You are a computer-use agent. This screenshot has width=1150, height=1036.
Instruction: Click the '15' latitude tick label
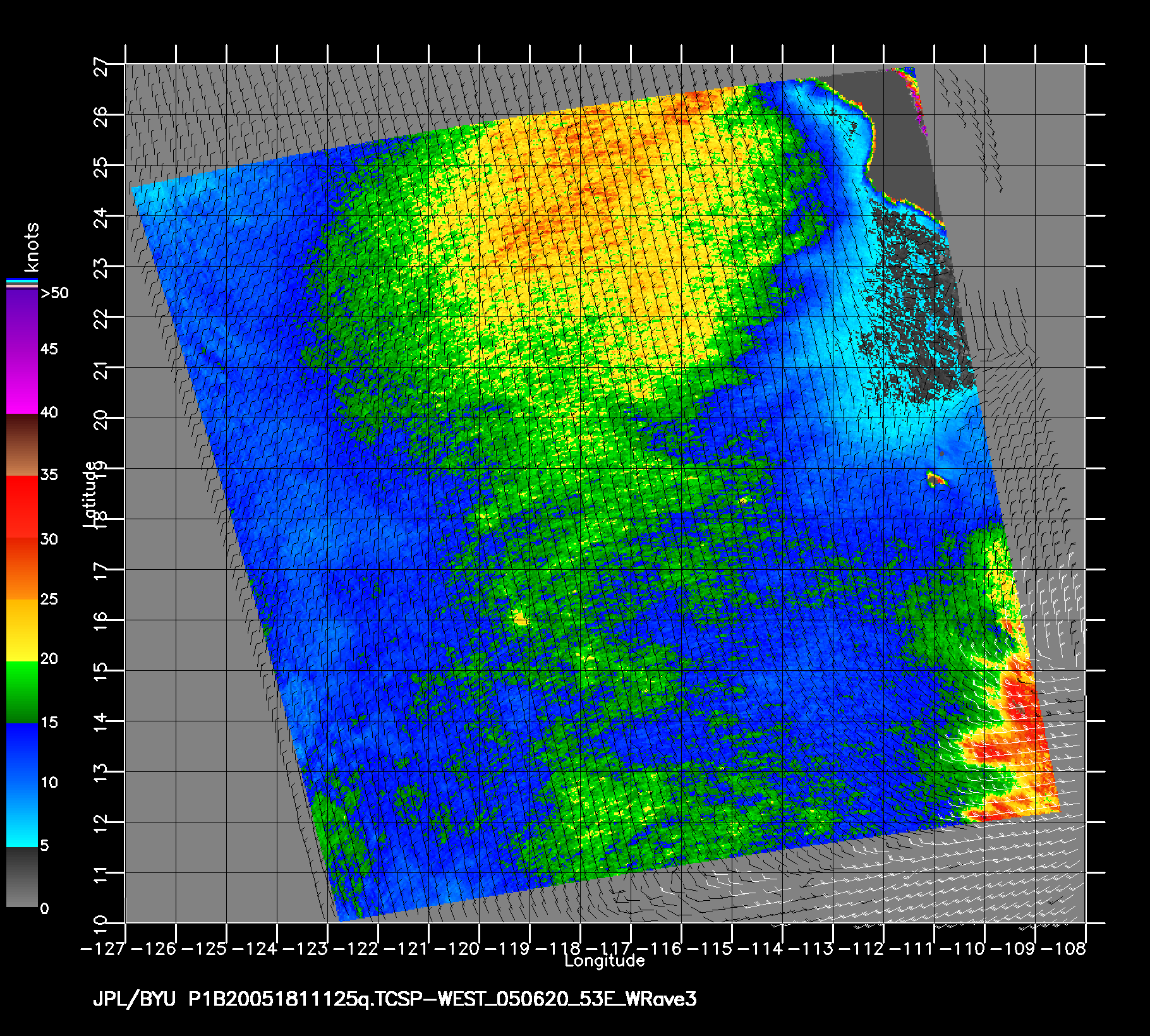point(101,673)
